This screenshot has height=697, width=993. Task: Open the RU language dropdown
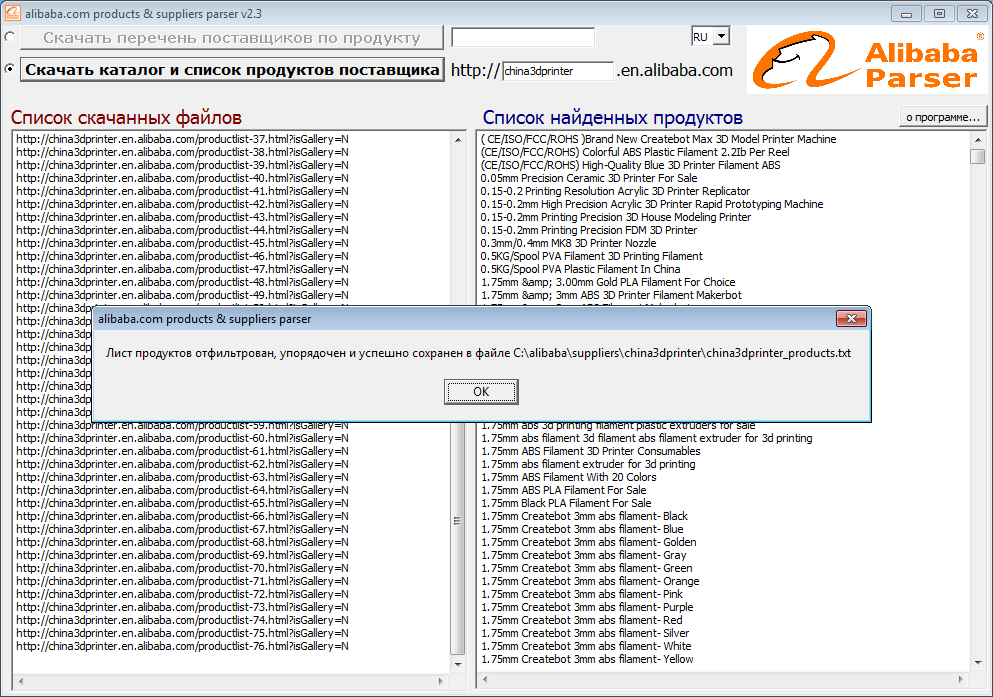tap(721, 36)
